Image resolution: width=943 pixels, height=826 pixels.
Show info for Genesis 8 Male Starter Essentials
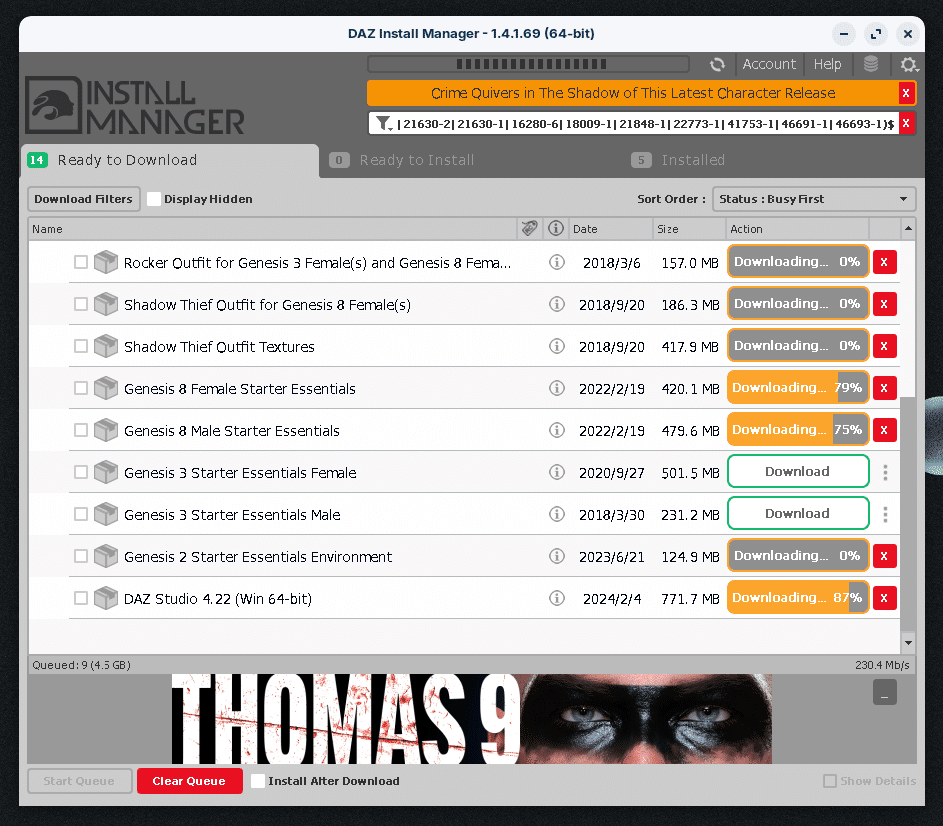pyautogui.click(x=557, y=430)
